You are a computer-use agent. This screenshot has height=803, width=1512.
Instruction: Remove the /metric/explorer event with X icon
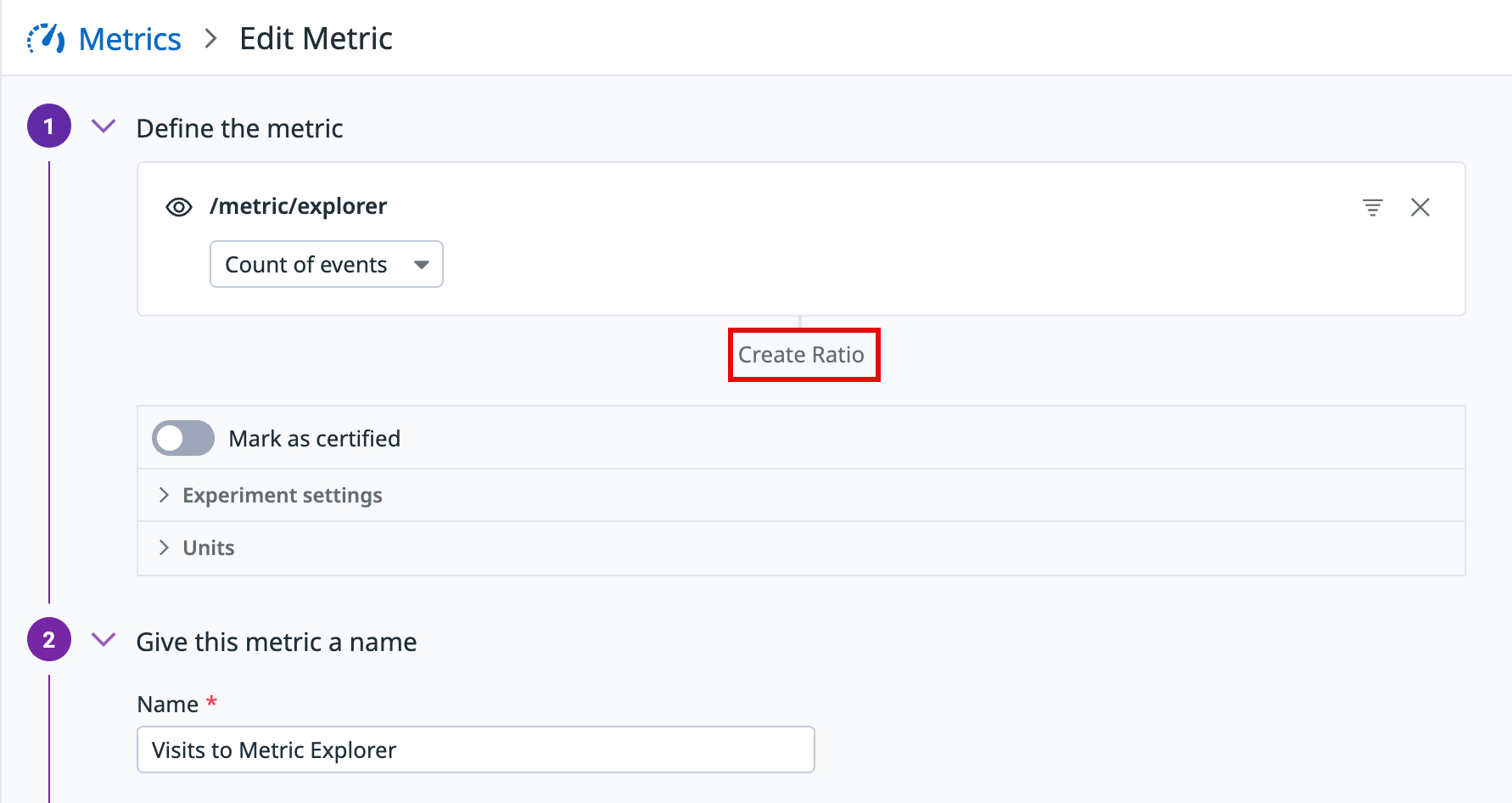coord(1420,207)
